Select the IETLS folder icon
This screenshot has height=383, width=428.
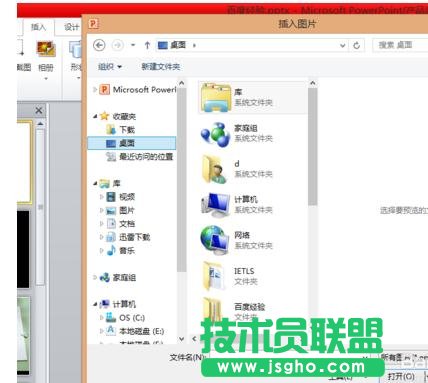tap(213, 276)
